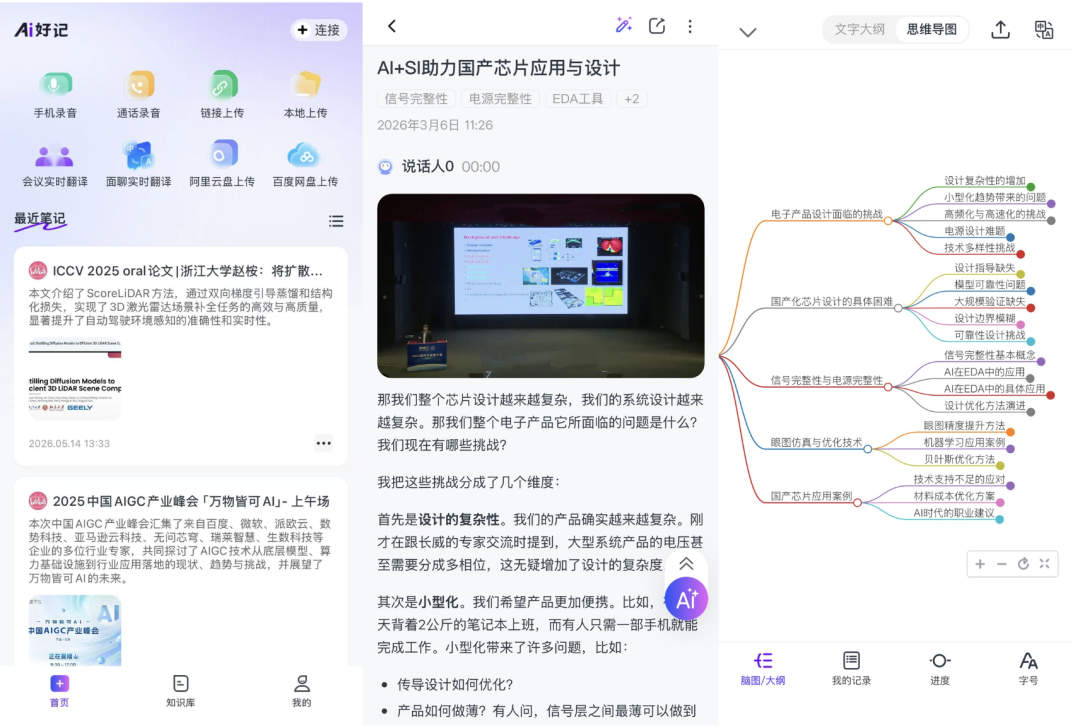This screenshot has height=728, width=1080.
Task: Open the 脑图/大纲 bottom tab
Action: (x=762, y=669)
